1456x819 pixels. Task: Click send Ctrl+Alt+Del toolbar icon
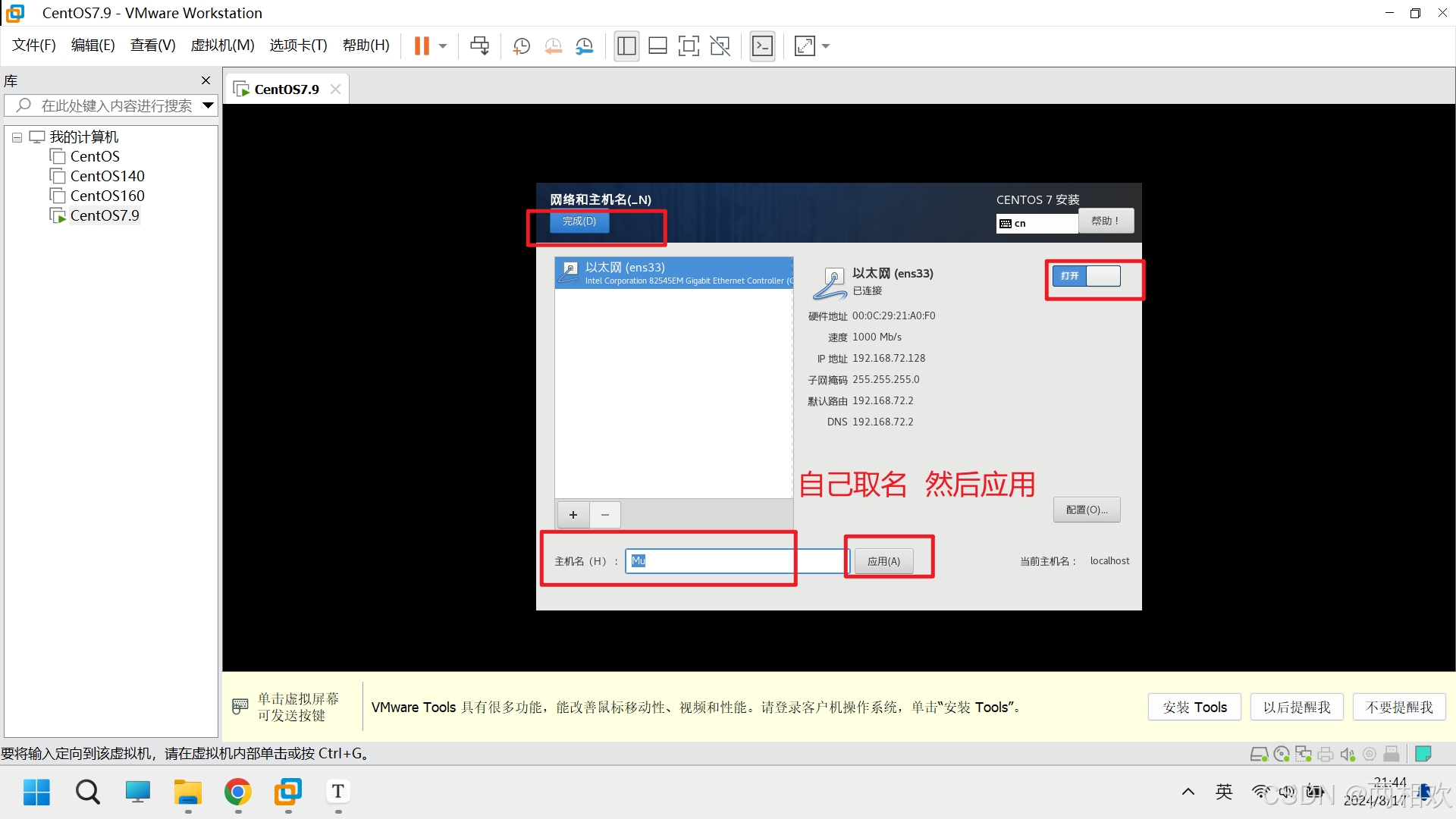[x=479, y=46]
